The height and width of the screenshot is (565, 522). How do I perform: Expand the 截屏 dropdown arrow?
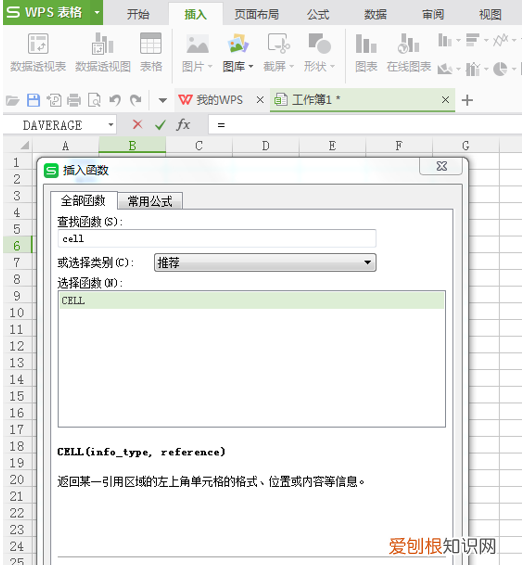pyautogui.click(x=292, y=67)
